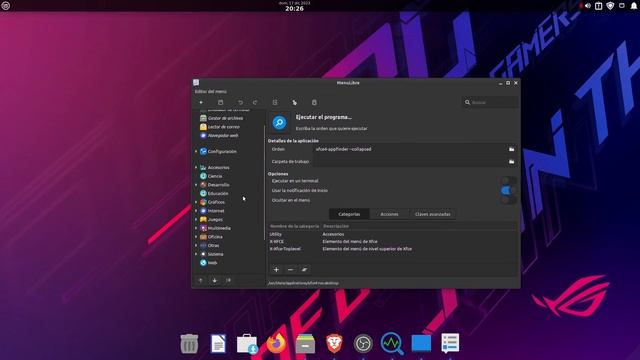Image resolution: width=640 pixels, height=360 pixels.
Task: Click the volume icon in the top panel
Action: coord(588,6)
